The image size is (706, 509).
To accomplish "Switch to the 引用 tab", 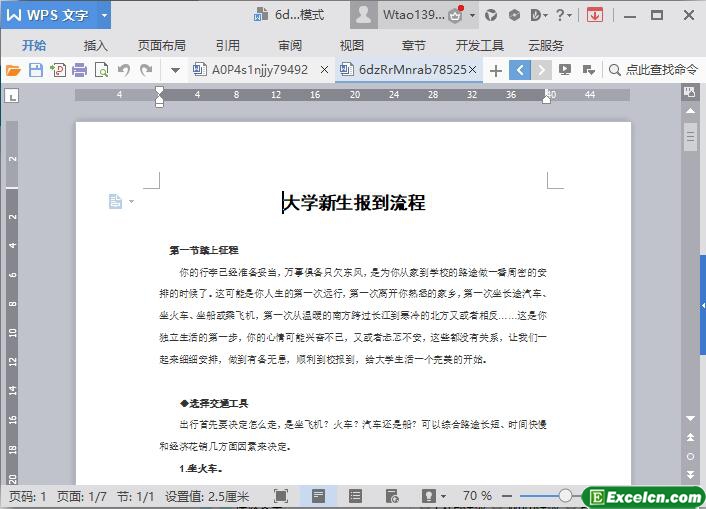I will pyautogui.click(x=228, y=45).
